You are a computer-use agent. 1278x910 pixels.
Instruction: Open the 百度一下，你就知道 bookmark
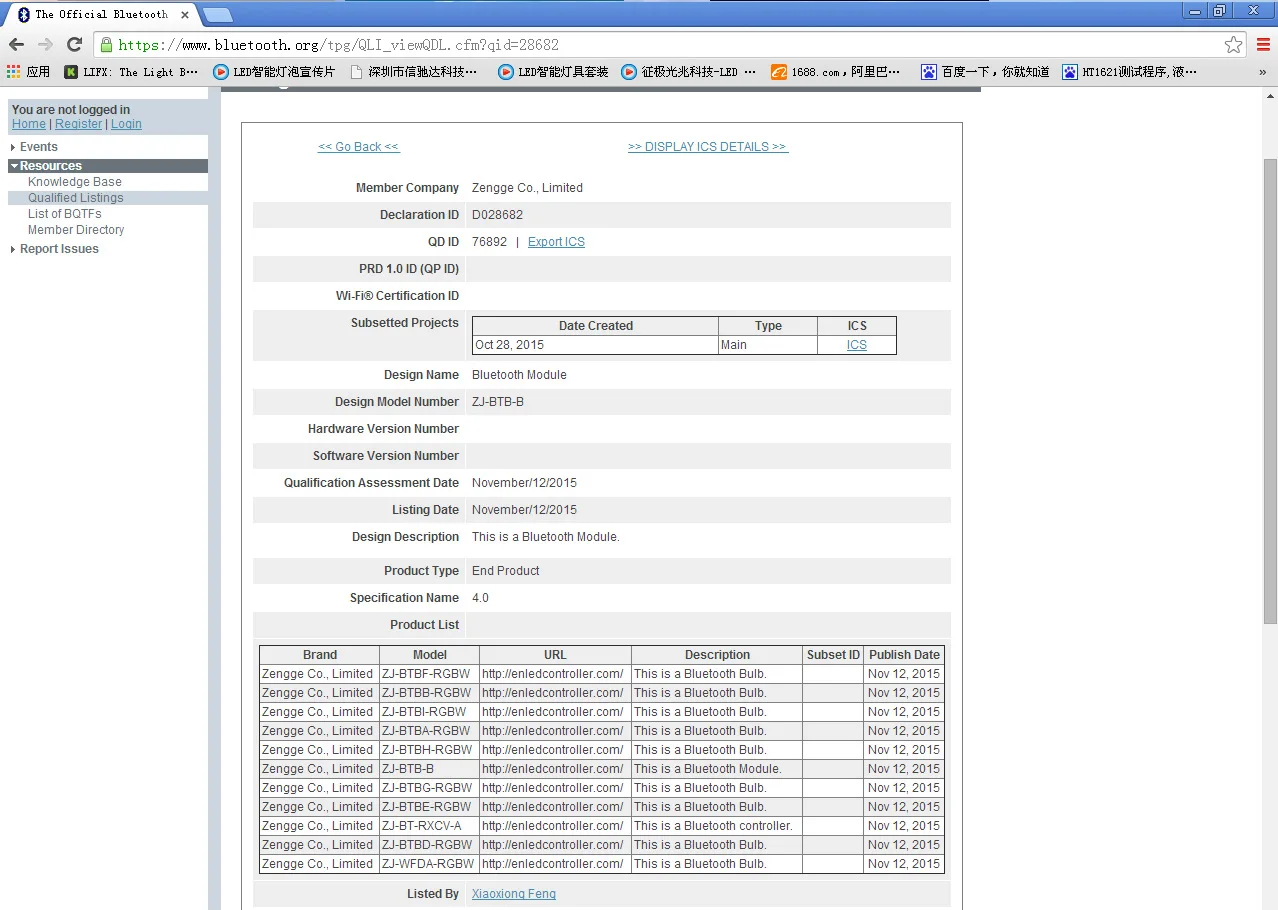coord(985,72)
